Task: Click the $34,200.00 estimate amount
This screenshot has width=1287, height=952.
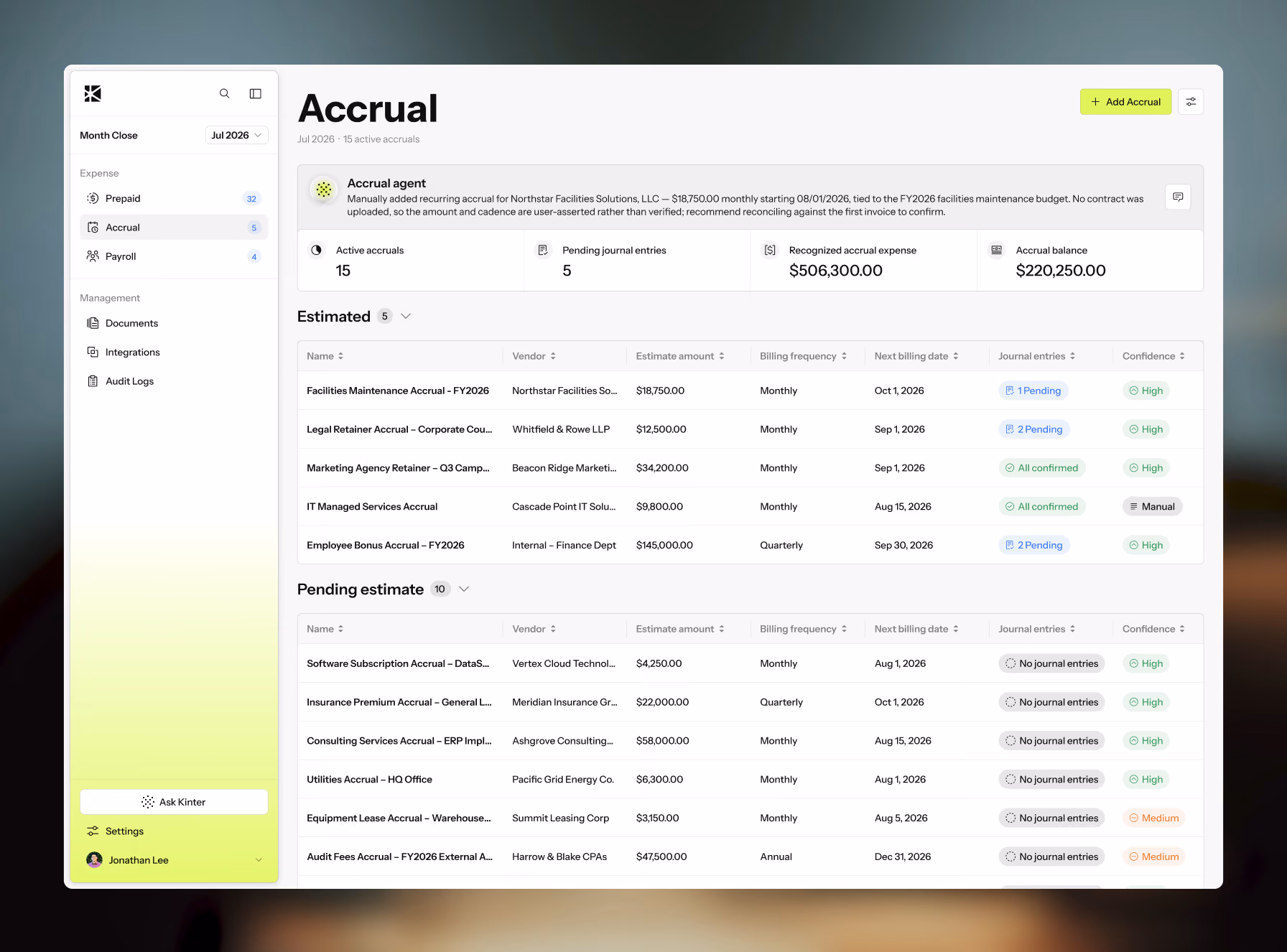Action: pyautogui.click(x=662, y=468)
